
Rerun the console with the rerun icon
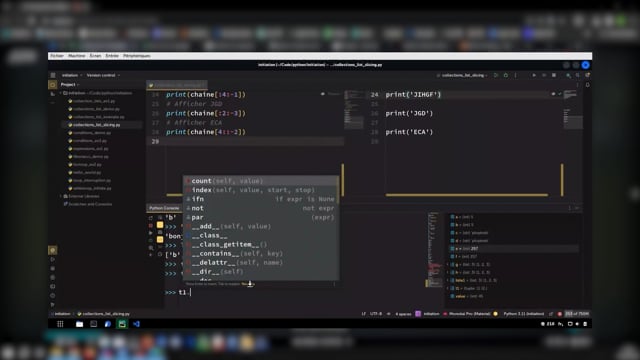151,218
